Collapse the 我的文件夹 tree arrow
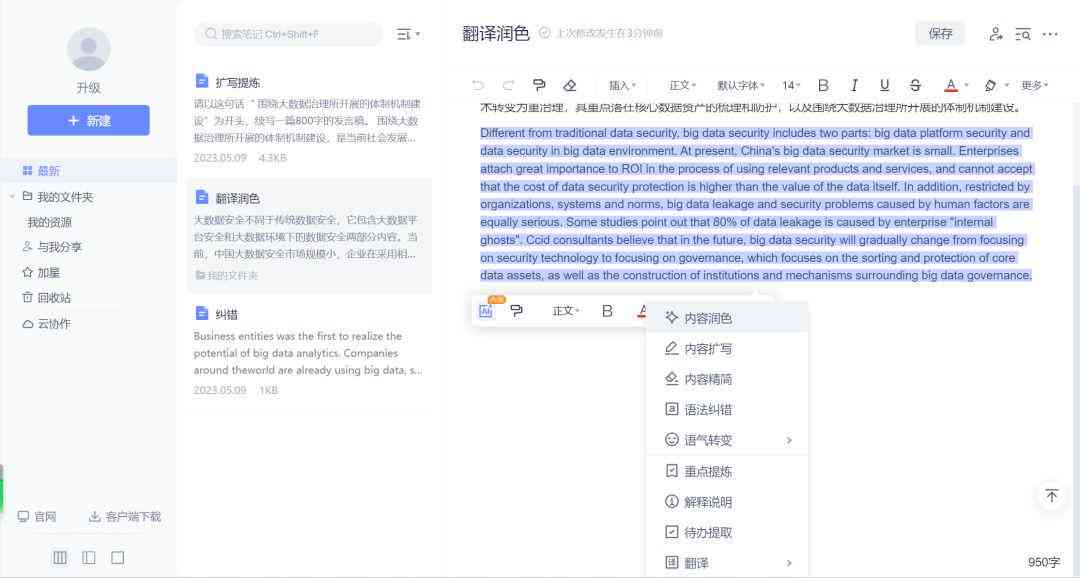The image size is (1080, 578). (x=12, y=197)
